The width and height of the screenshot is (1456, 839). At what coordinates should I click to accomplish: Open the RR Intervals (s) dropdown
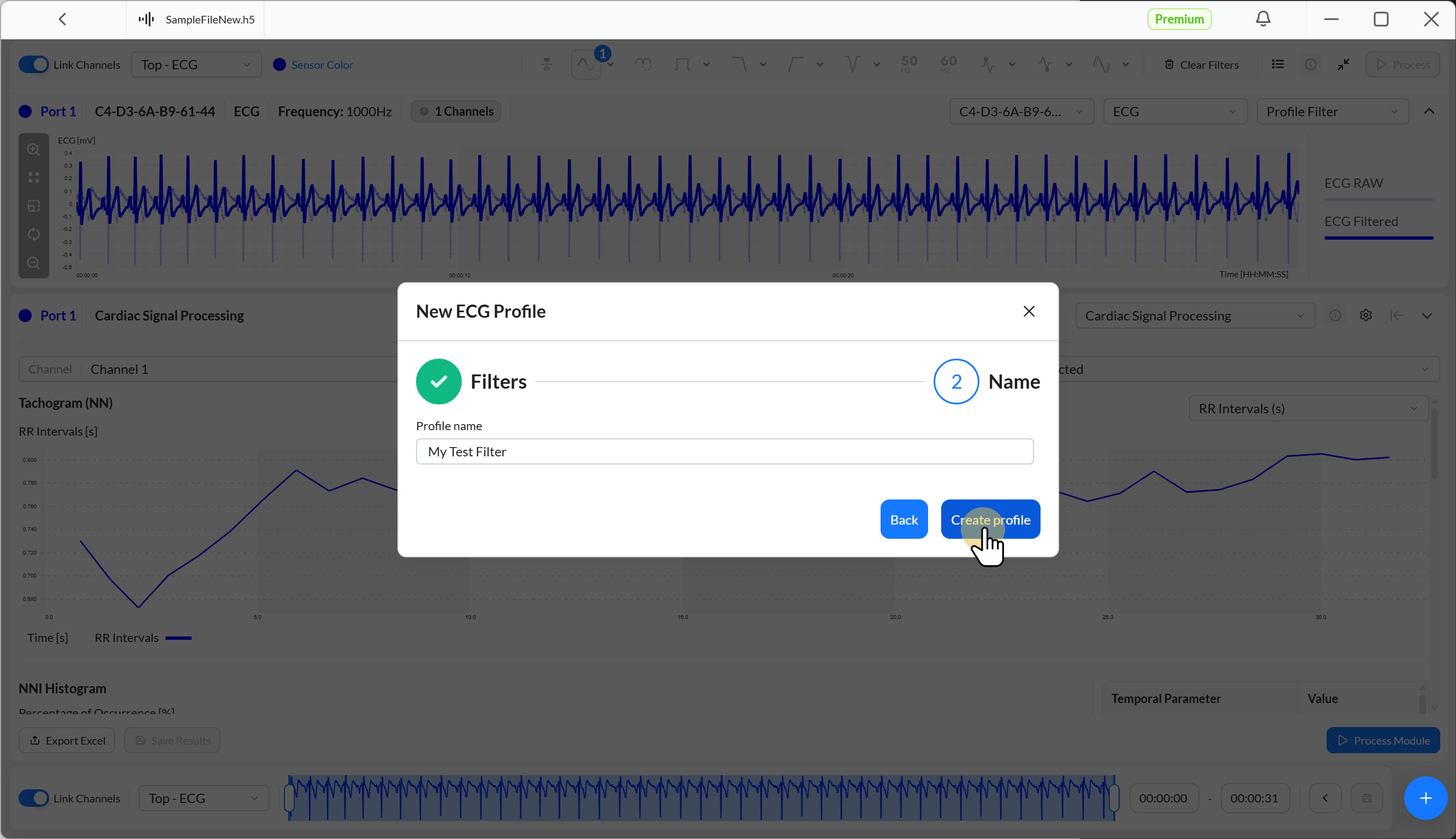(1308, 408)
